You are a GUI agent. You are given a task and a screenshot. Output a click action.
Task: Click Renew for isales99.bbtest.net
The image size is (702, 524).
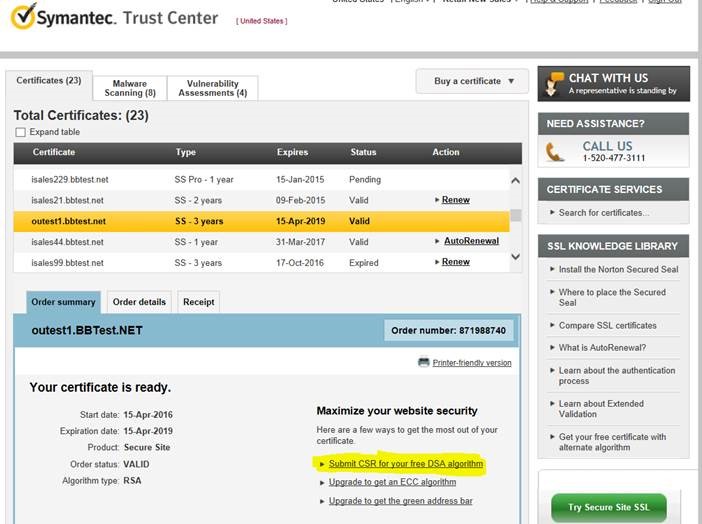(455, 262)
